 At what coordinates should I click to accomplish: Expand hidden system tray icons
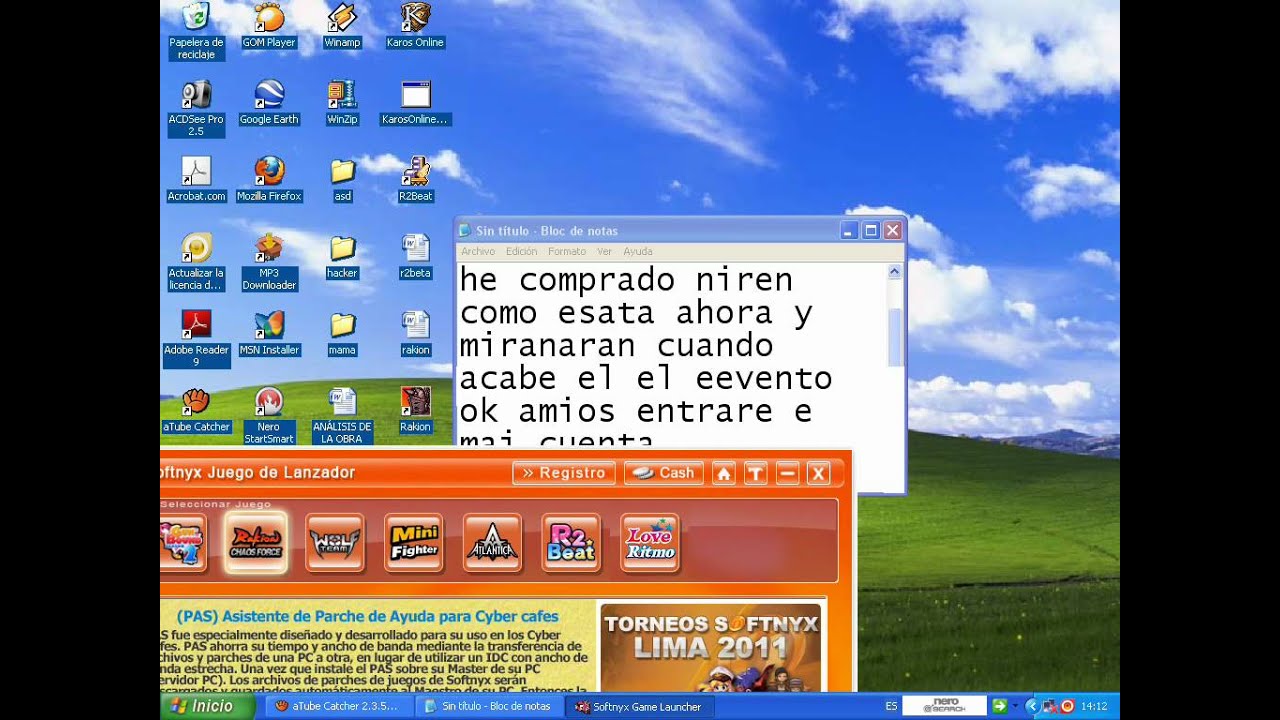(1033, 706)
